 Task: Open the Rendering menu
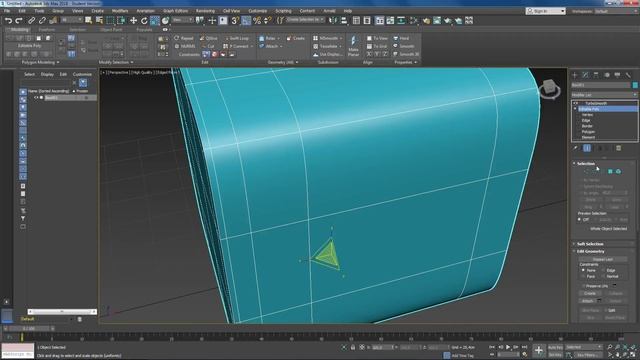click(x=205, y=11)
